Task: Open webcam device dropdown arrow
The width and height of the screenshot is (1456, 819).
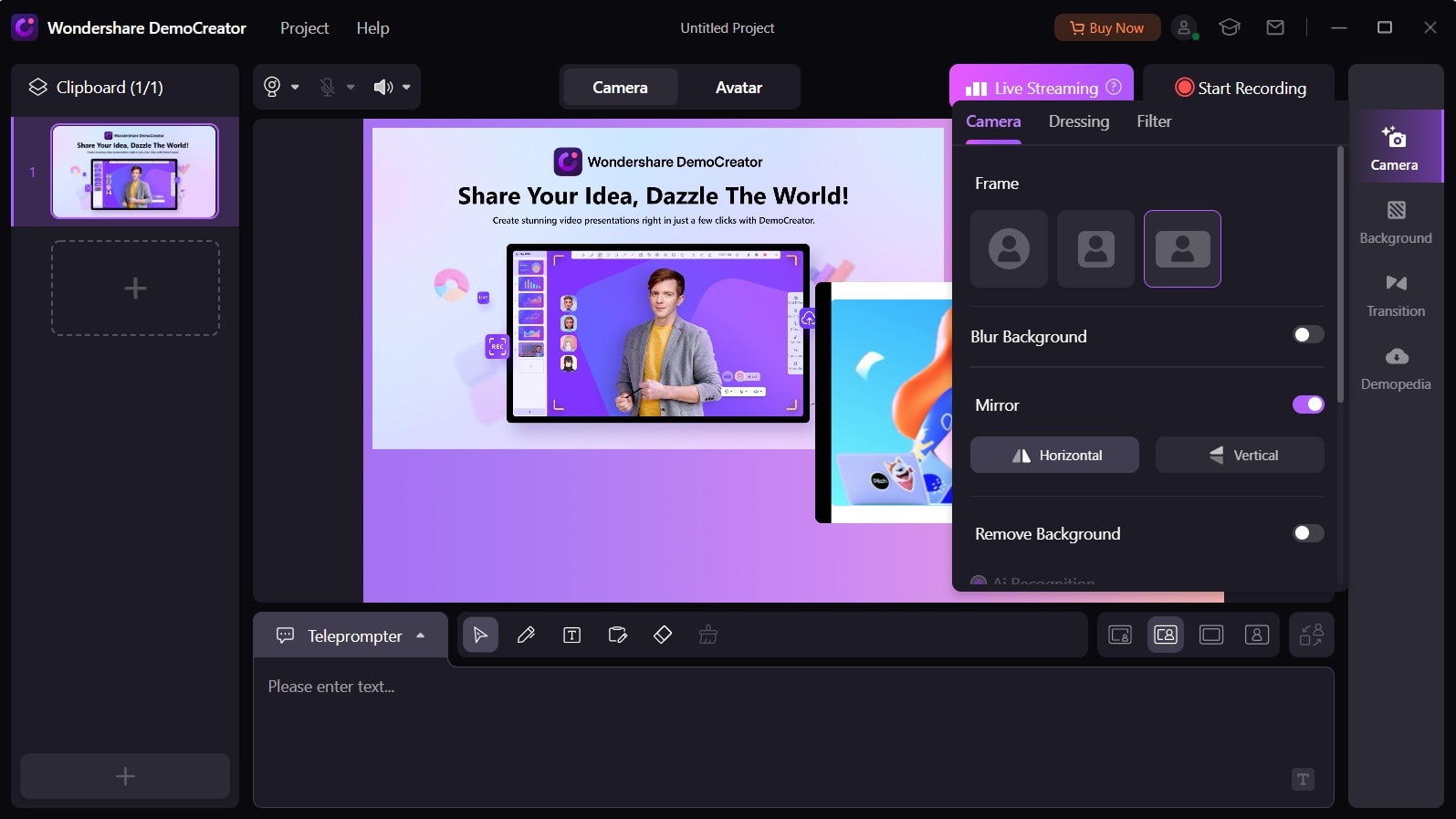Action: point(295,87)
